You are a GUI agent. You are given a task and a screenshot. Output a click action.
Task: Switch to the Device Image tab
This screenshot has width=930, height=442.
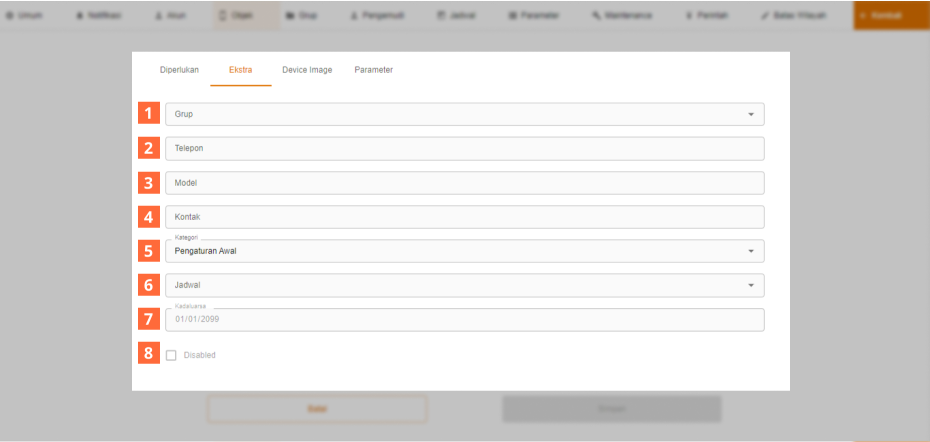[307, 70]
